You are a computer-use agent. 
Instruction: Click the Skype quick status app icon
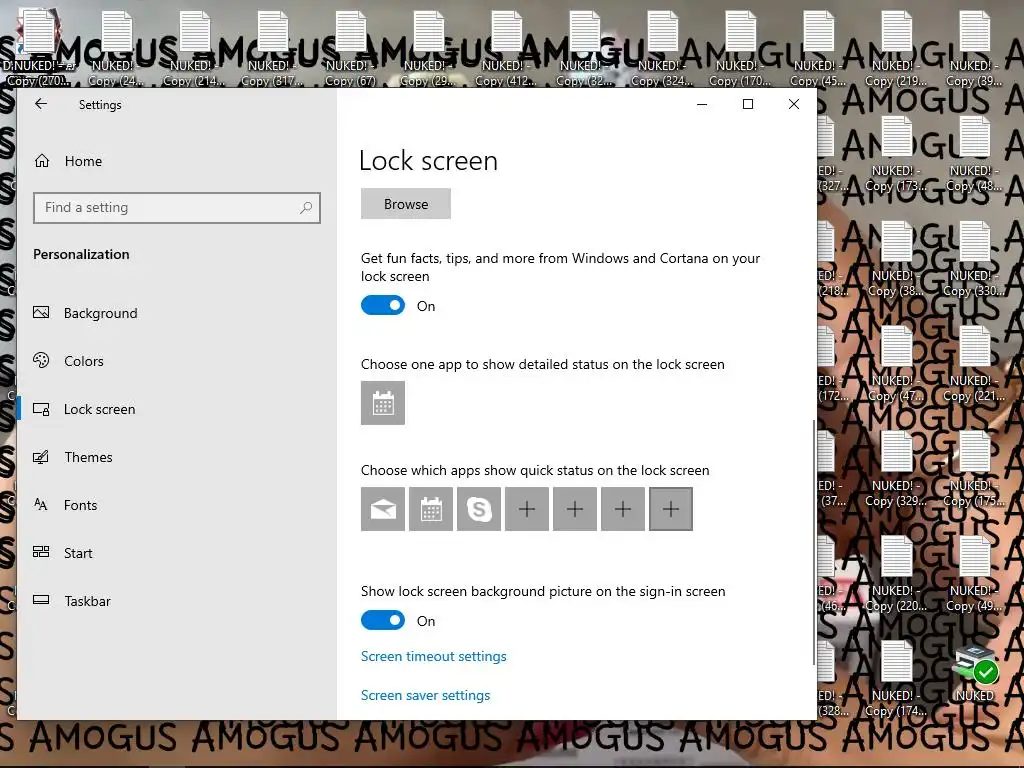pos(479,509)
